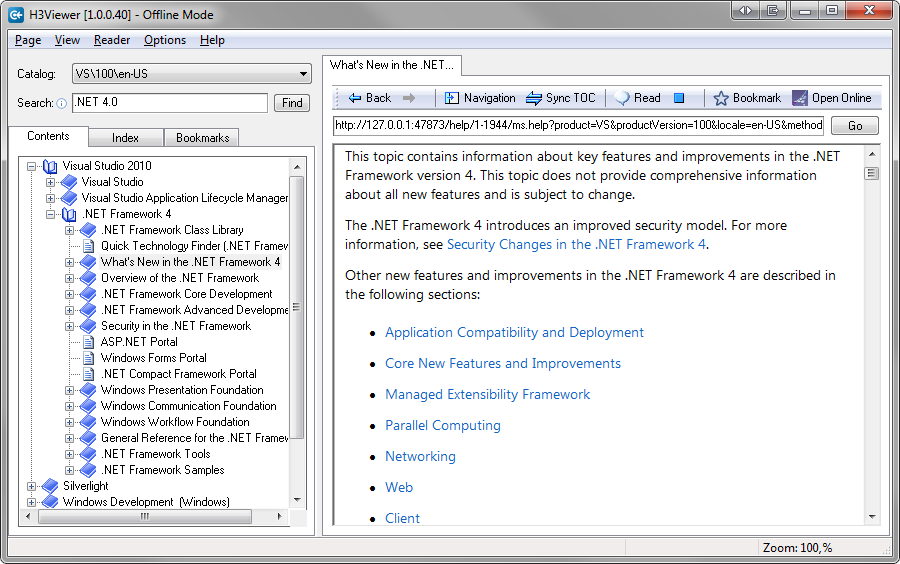The height and width of the screenshot is (564, 900).
Task: Open the Reader menu
Action: point(112,40)
